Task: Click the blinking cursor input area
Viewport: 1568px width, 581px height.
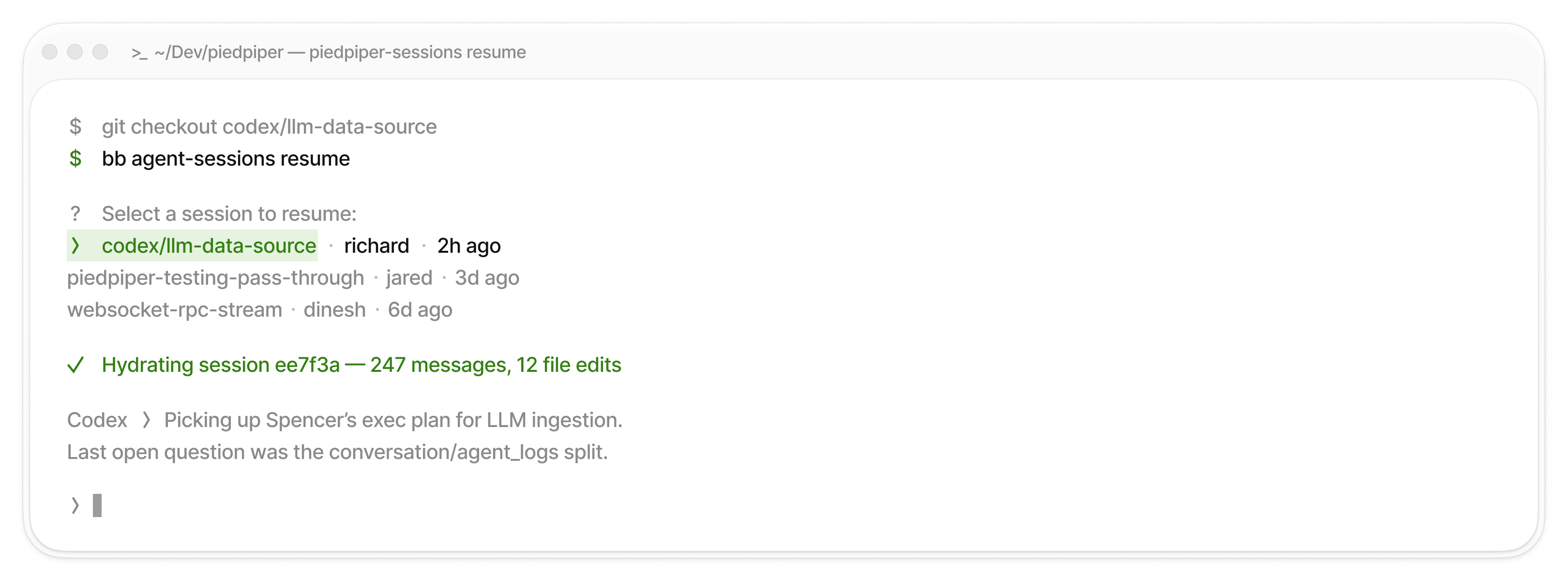Action: coord(97,505)
